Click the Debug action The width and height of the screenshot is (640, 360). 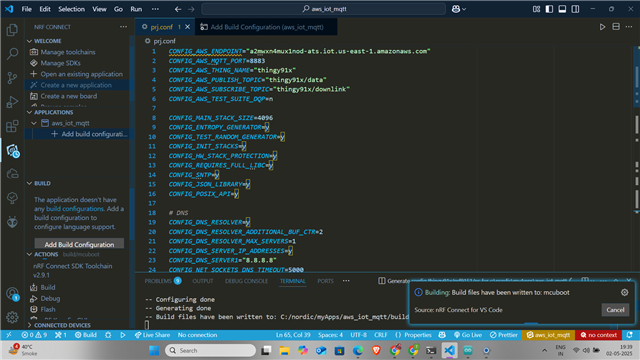click(x=50, y=298)
